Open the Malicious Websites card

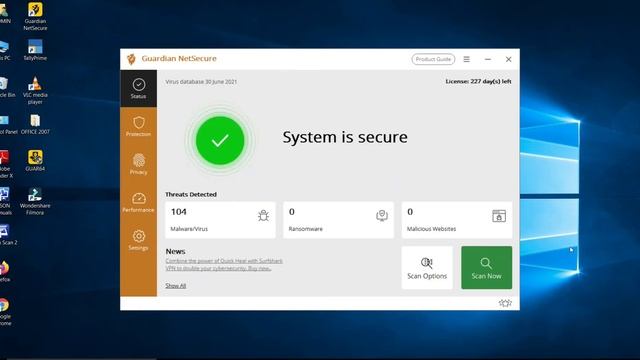pyautogui.click(x=457, y=220)
